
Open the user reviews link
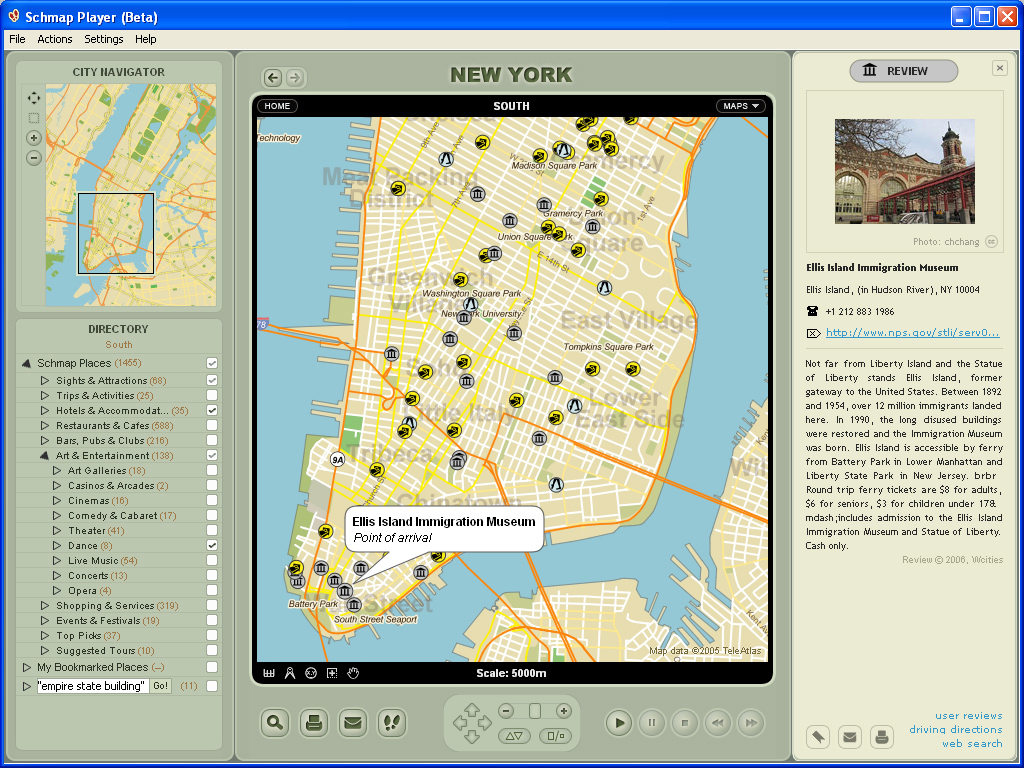coord(968,716)
